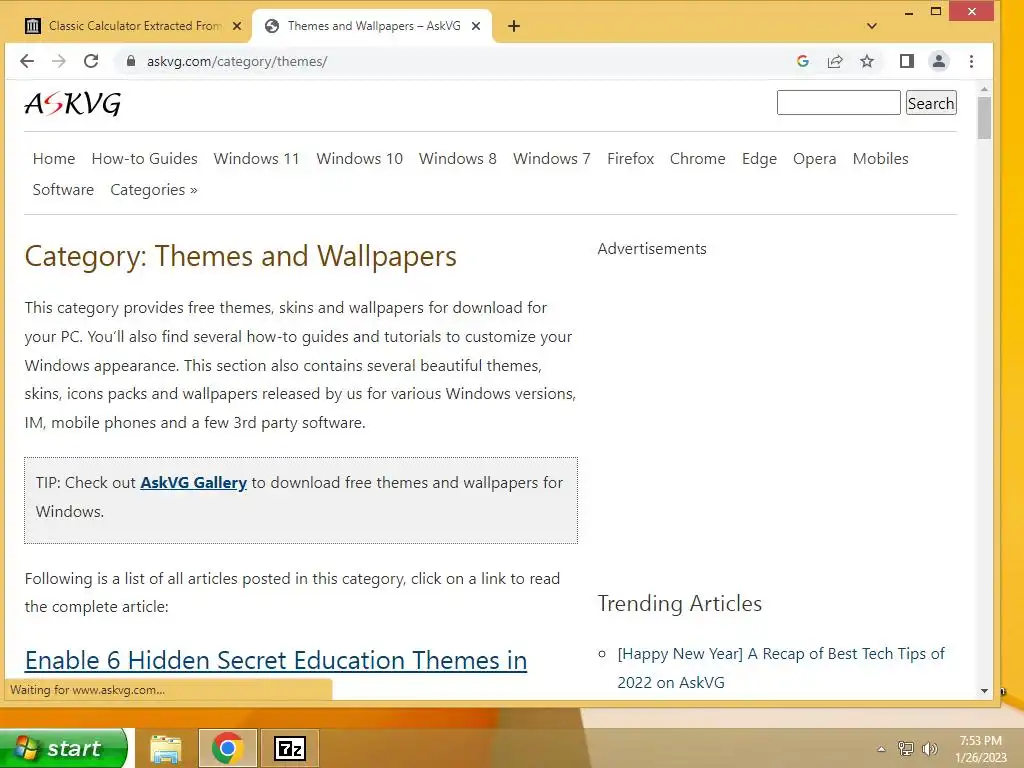Go to Windows 7 section
Viewport: 1024px width, 768px height.
[552, 159]
